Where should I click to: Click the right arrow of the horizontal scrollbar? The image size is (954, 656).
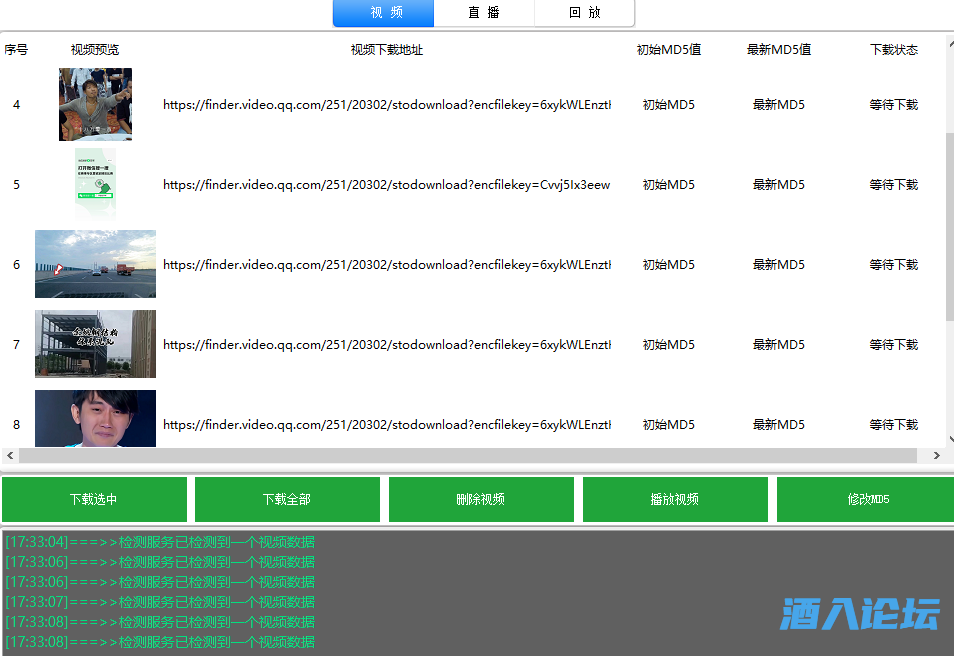point(937,455)
